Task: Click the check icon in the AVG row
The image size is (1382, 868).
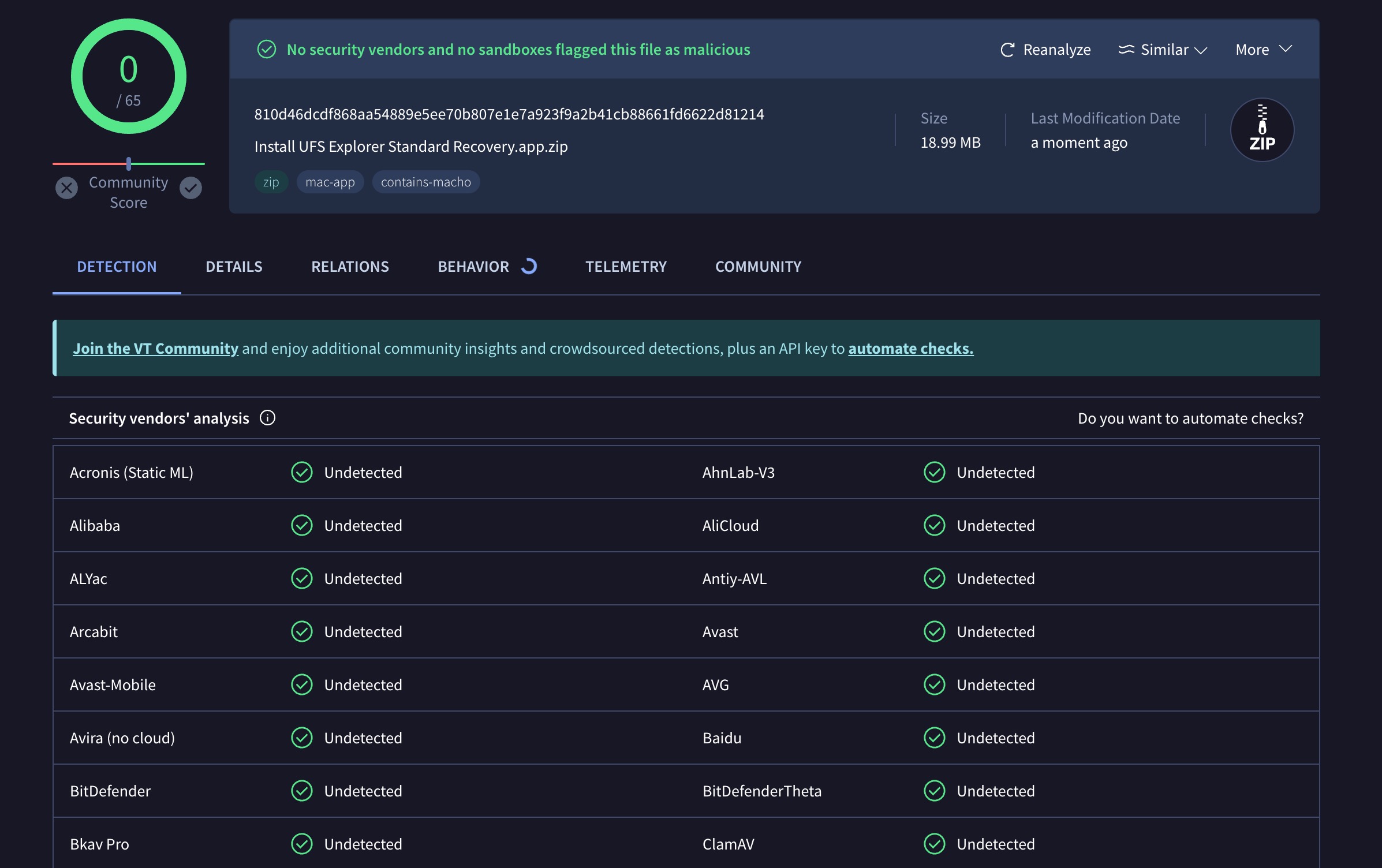Action: click(x=934, y=684)
